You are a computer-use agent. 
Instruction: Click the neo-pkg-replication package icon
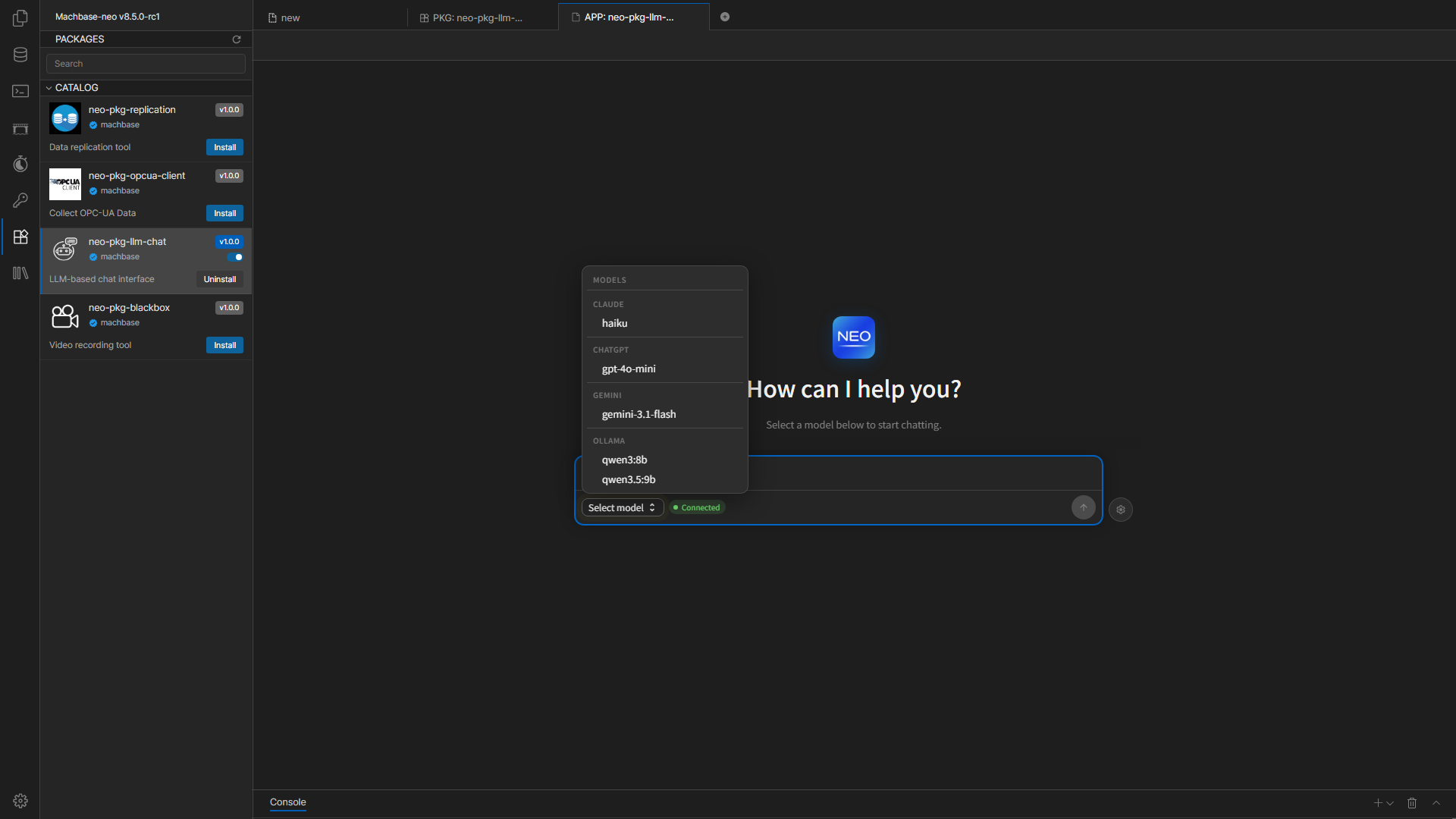point(65,118)
